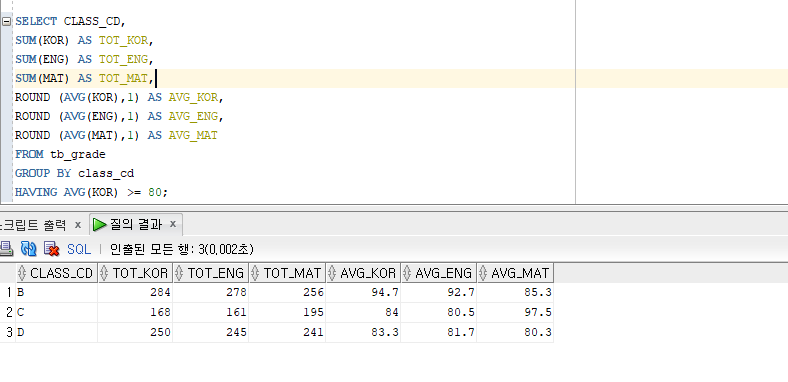Click the SELECT CLASS_CD line in editor
The height and width of the screenshot is (382, 788).
70,22
